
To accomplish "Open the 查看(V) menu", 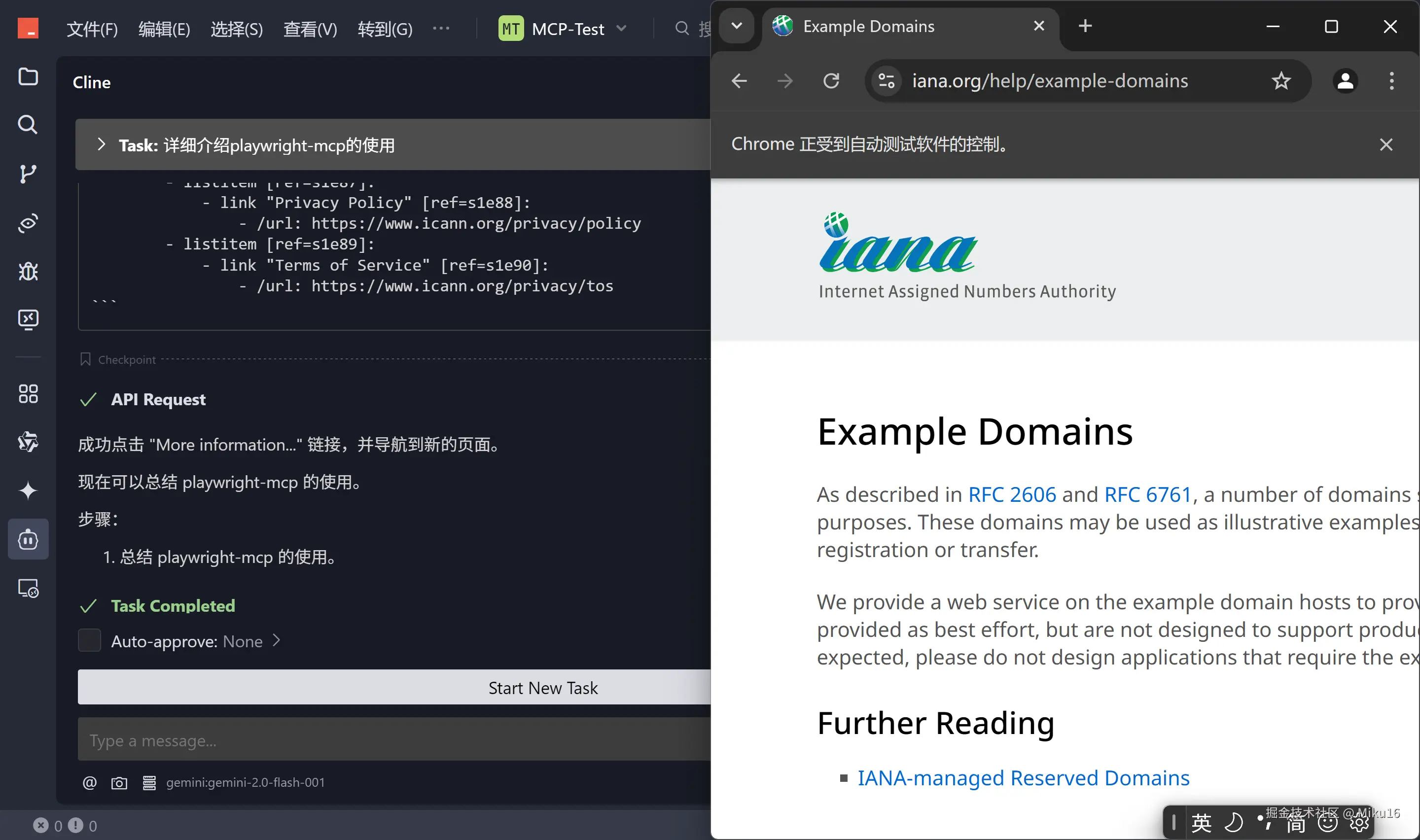I will coord(310,29).
